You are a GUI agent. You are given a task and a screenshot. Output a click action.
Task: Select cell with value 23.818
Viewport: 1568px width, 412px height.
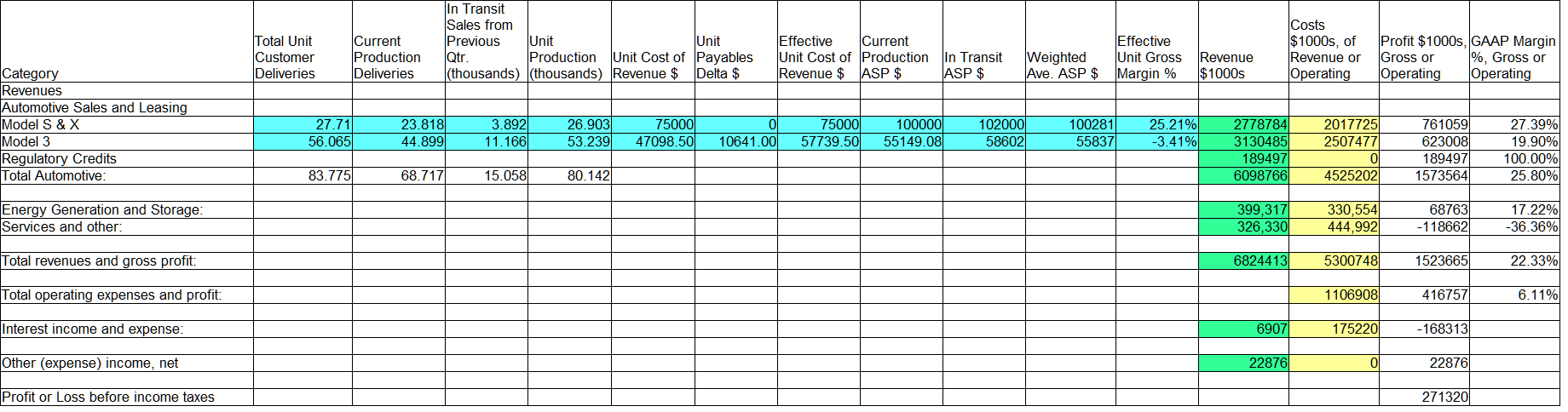pyautogui.click(x=399, y=125)
